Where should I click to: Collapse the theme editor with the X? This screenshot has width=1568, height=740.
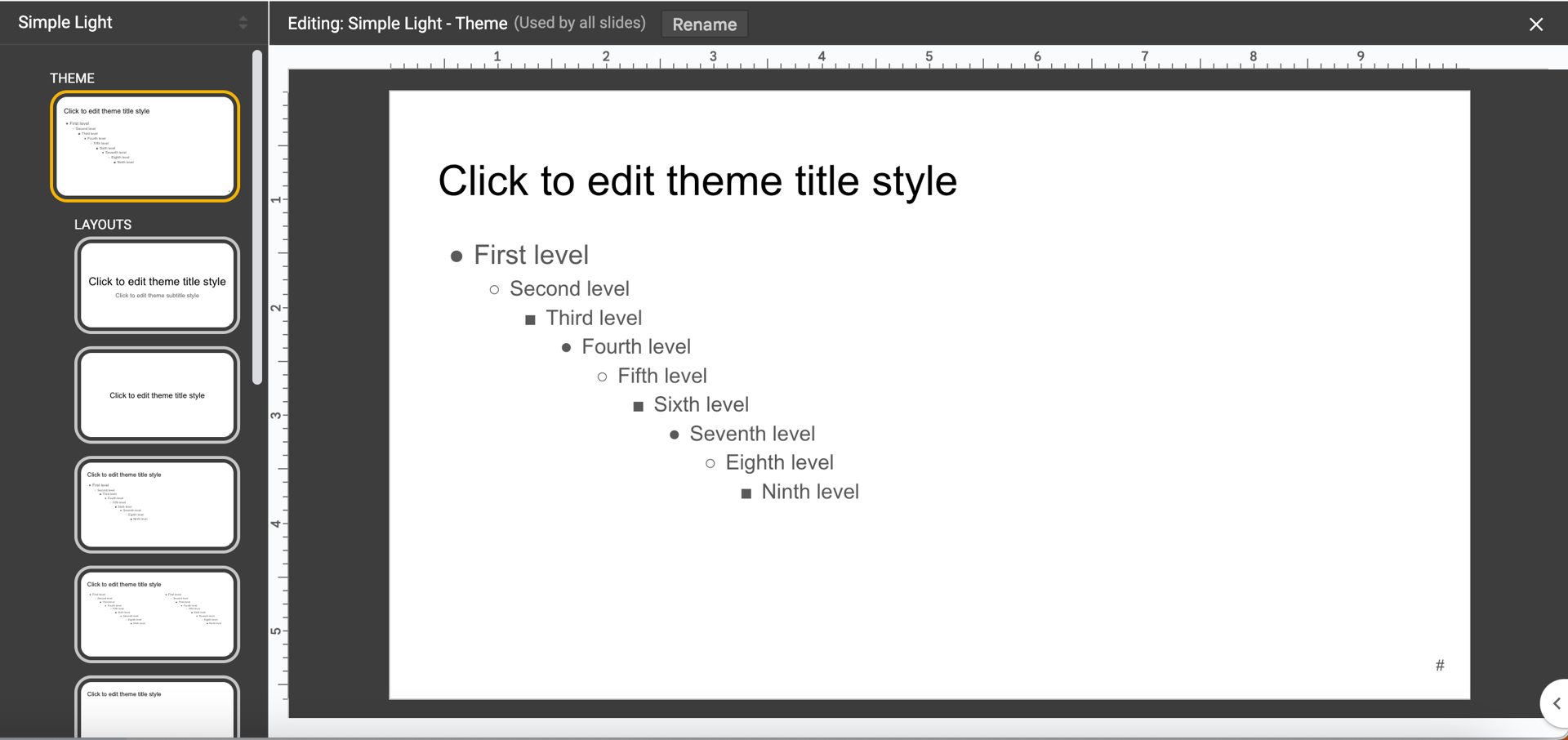(x=1536, y=24)
